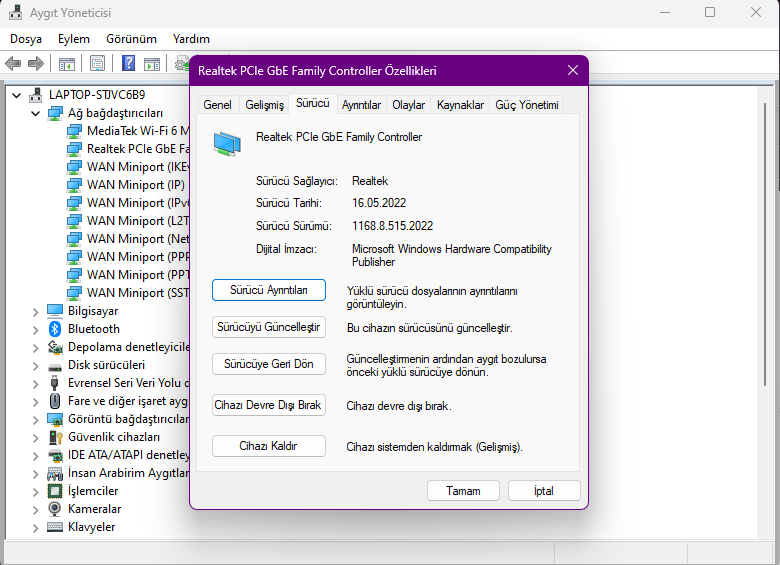
Task: Click the Bilgisayar monitor icon
Action: tap(55, 311)
